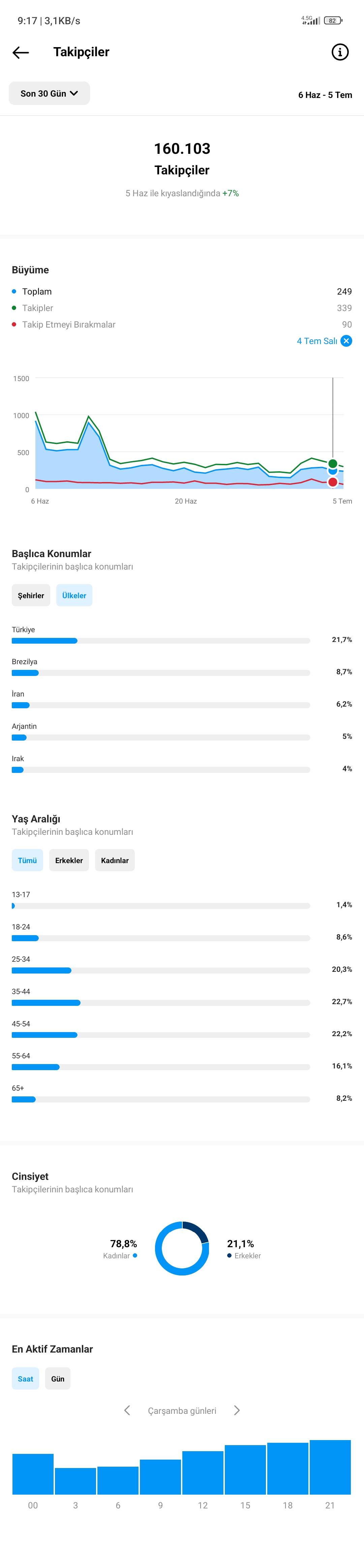Switch locations to Şehirler
The height and width of the screenshot is (1568, 364).
pos(31,595)
